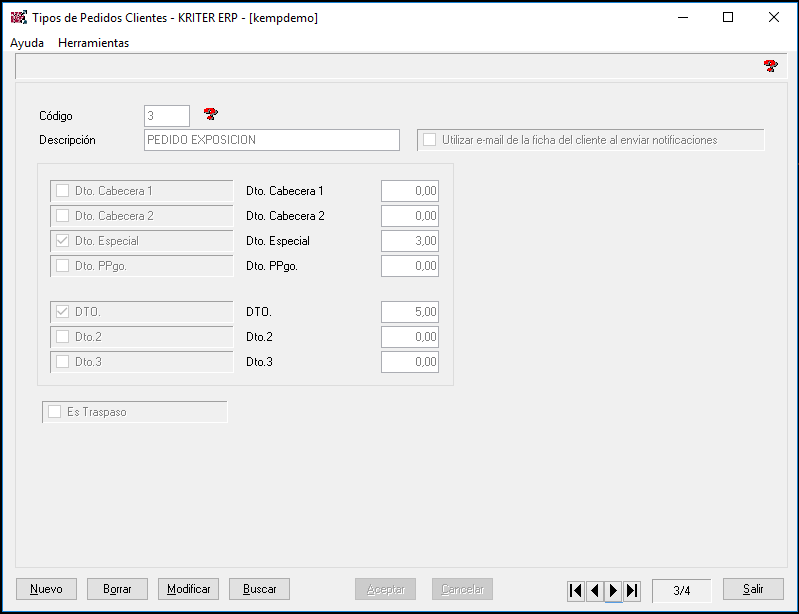Open the Ayuda menu

[x=27, y=43]
